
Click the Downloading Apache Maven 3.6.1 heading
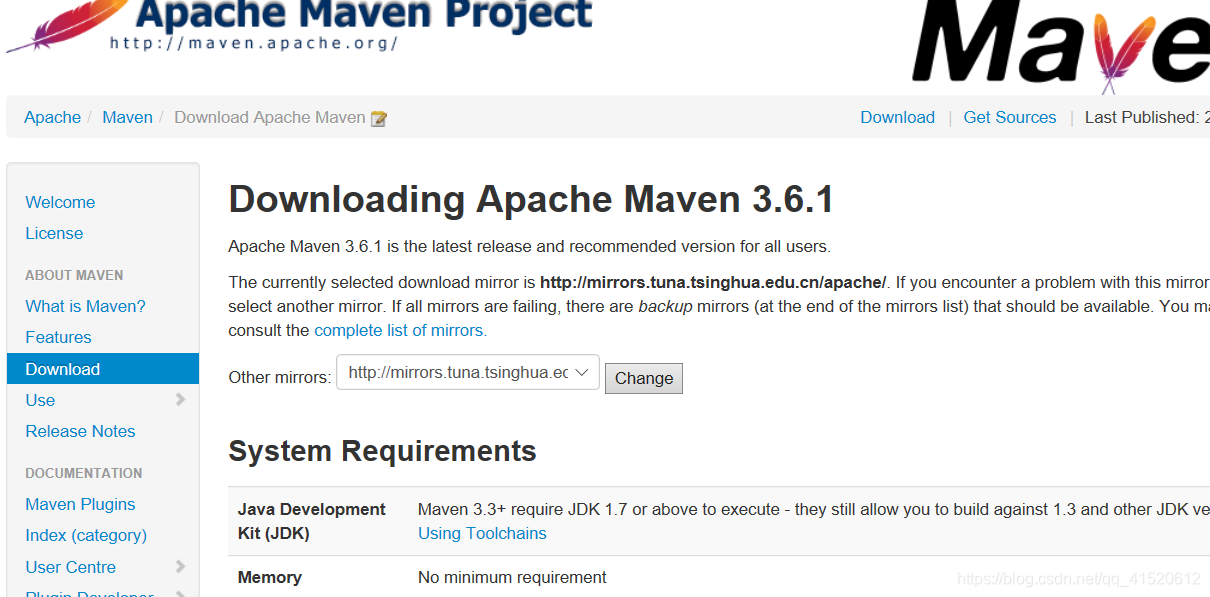[531, 200]
